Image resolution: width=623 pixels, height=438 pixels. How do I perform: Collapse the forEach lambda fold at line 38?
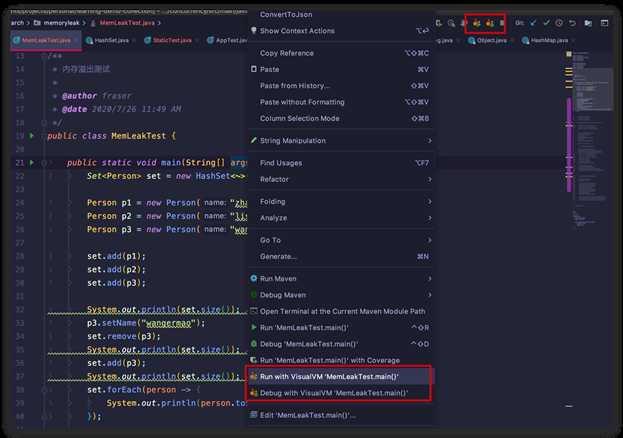44,390
